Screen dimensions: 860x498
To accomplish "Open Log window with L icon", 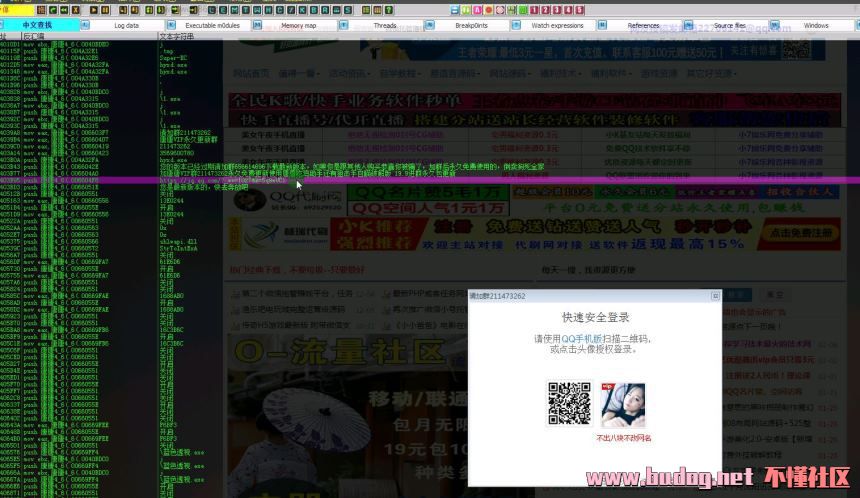I will tap(212, 10).
